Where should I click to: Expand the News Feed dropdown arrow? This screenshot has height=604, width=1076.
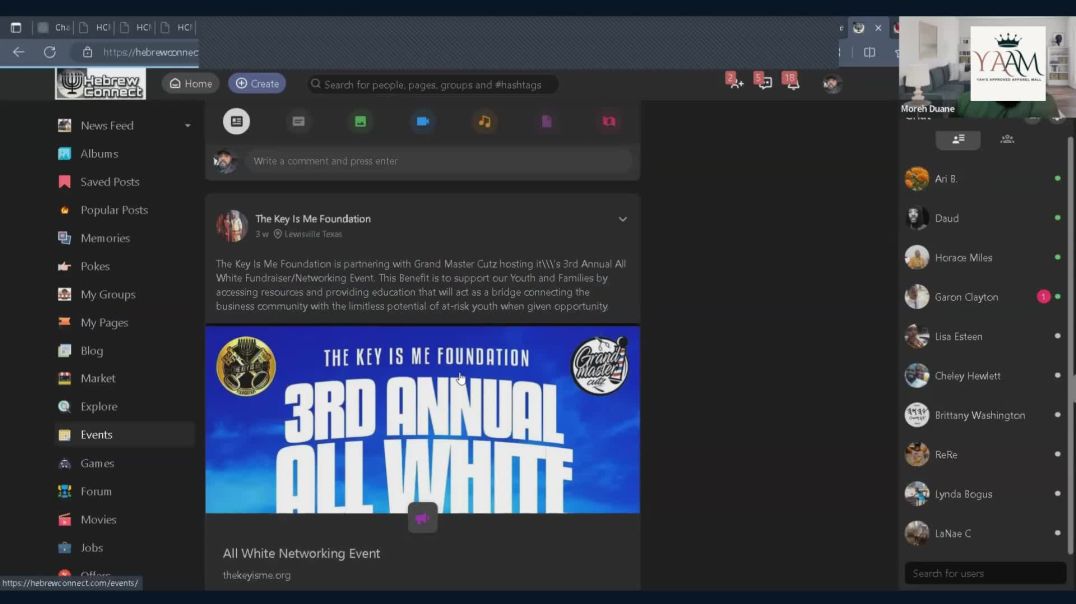pyautogui.click(x=187, y=126)
